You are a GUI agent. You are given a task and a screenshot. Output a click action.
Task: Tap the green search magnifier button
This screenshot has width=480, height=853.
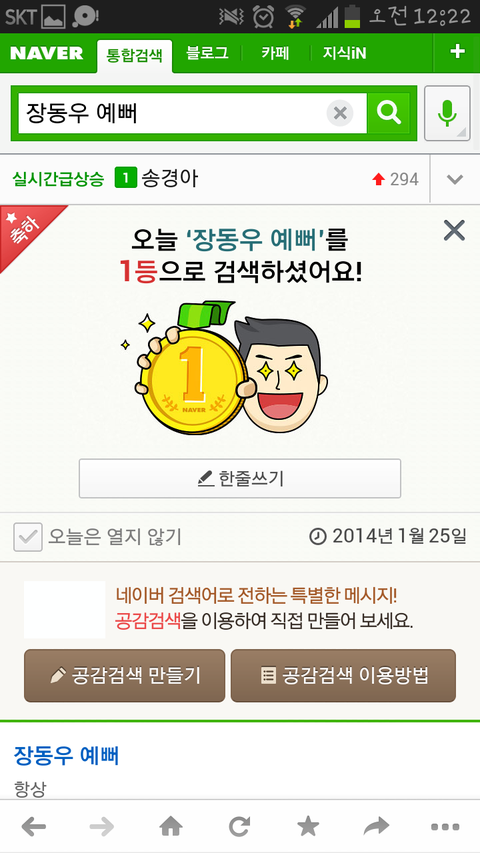pos(389,113)
